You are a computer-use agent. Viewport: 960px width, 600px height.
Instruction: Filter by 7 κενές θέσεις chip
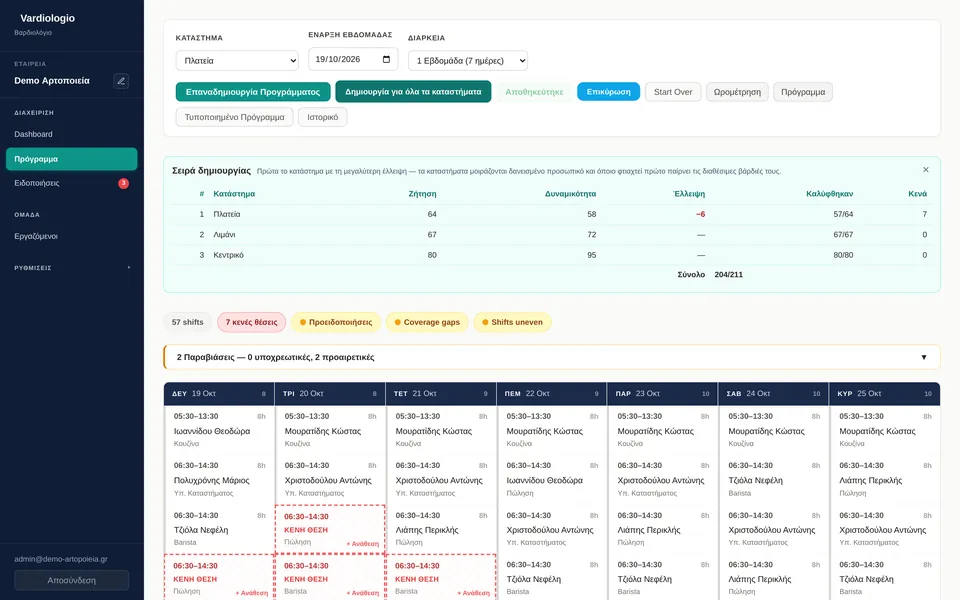click(252, 322)
